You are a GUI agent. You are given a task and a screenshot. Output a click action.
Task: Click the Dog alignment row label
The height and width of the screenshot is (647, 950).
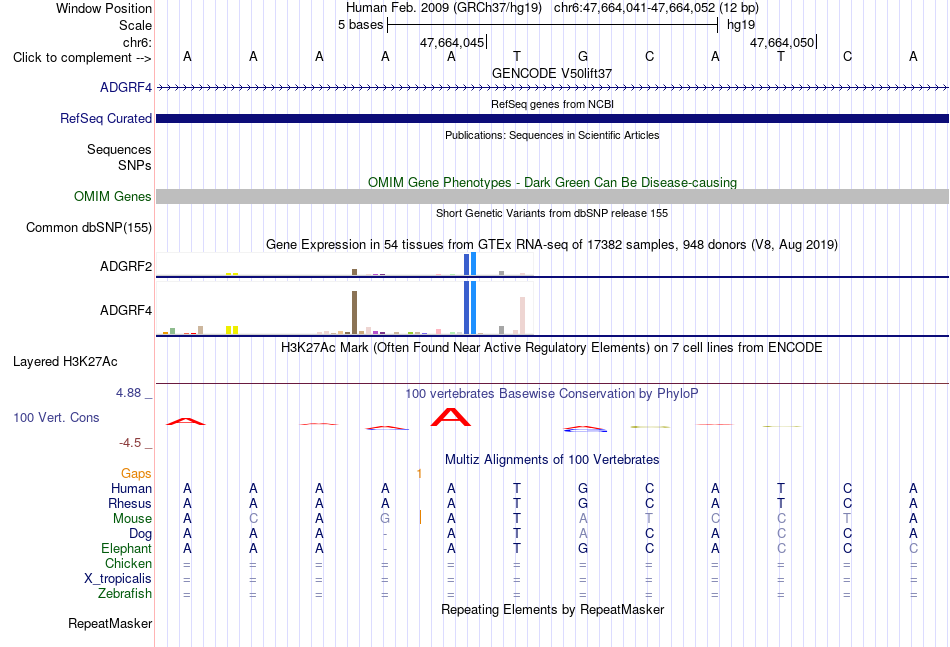coord(141,534)
